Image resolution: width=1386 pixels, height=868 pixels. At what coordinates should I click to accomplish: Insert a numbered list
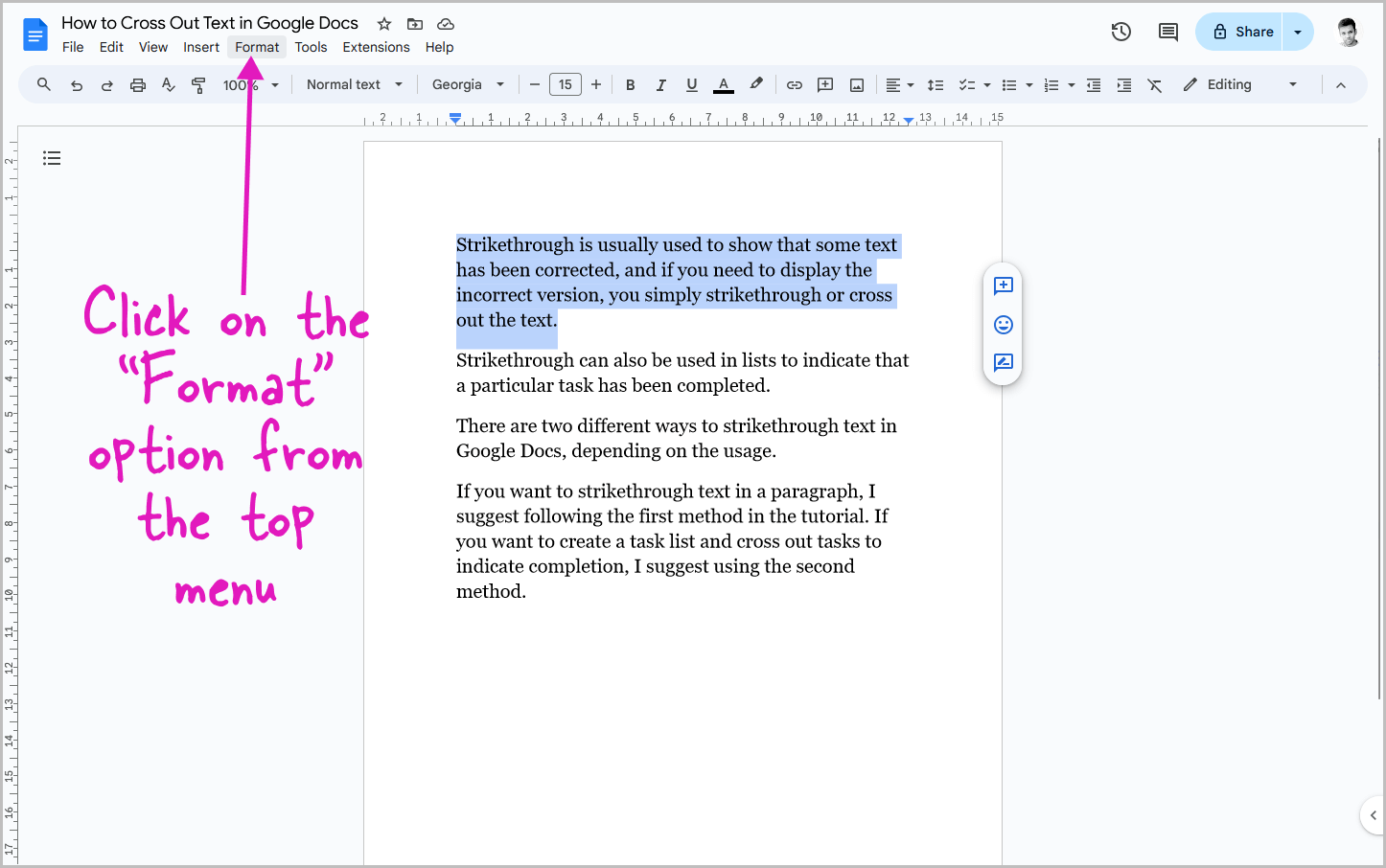click(1051, 84)
